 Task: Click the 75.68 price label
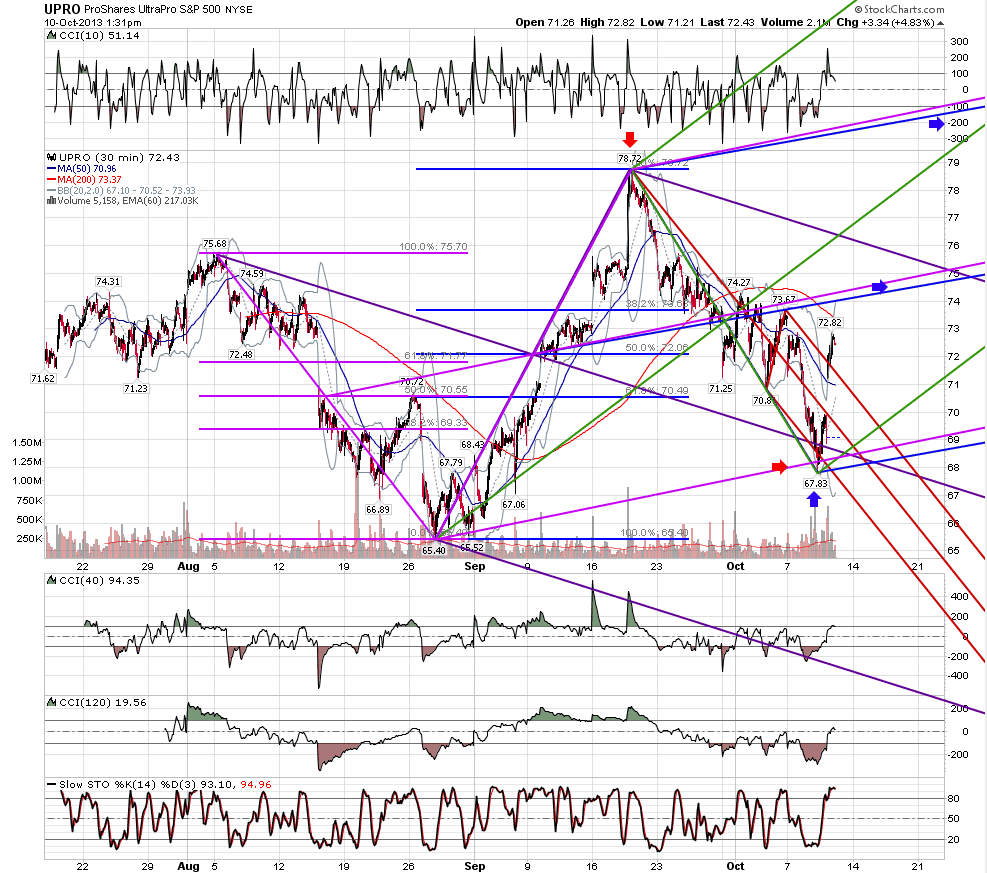coord(215,244)
